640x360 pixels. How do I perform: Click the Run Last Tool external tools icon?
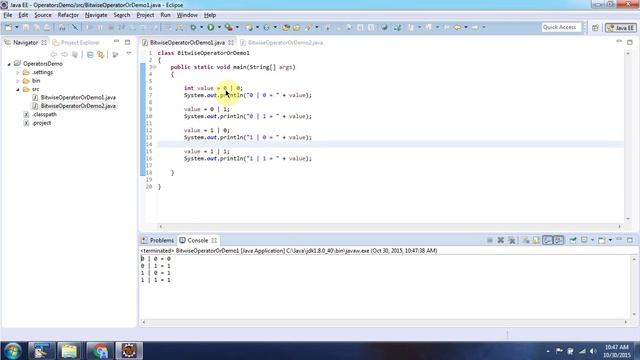pyautogui.click(x=229, y=27)
